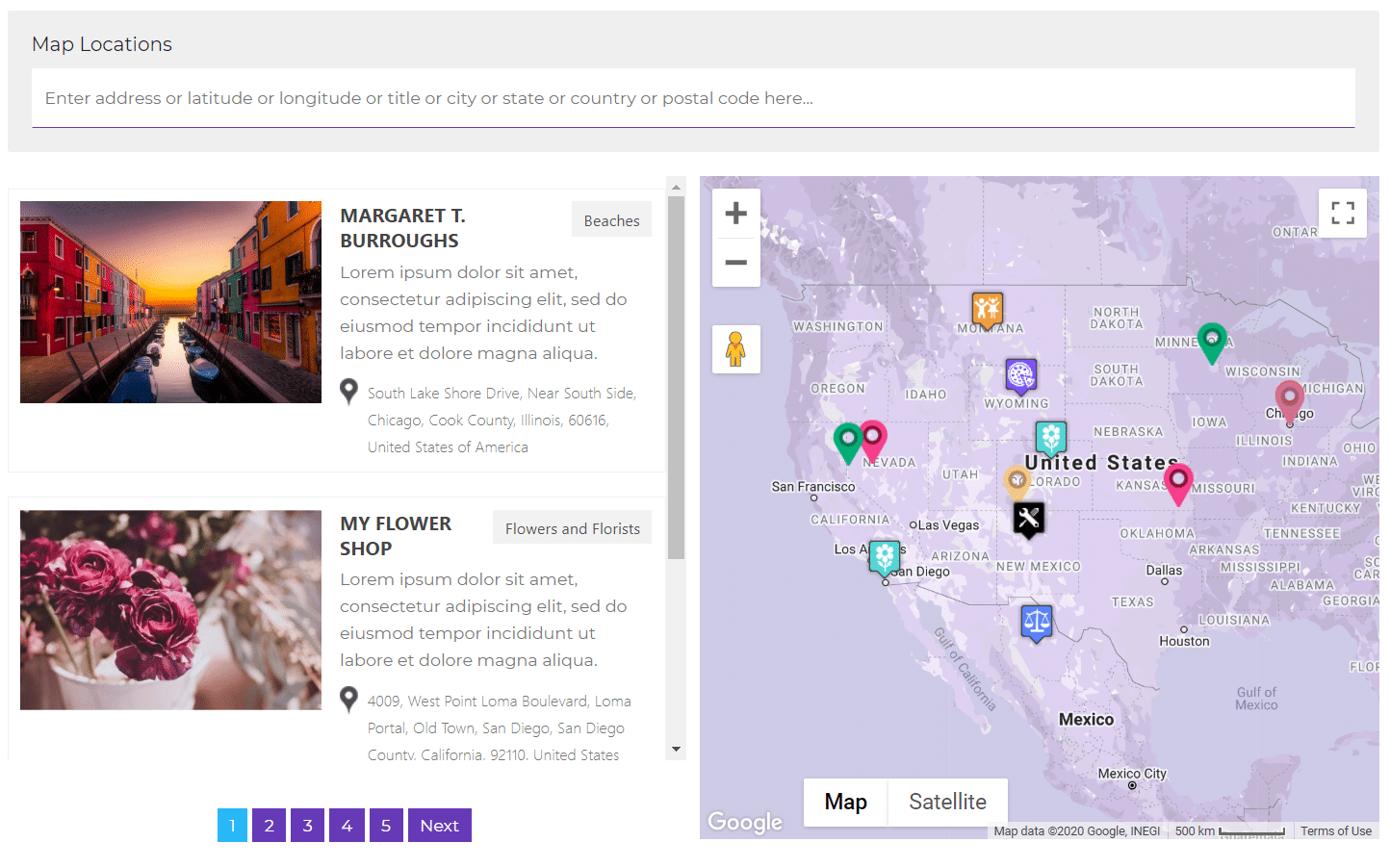Select the blue scales-of-justice marker near Mexico
Screen dimensions: 1390x868
point(1038,622)
